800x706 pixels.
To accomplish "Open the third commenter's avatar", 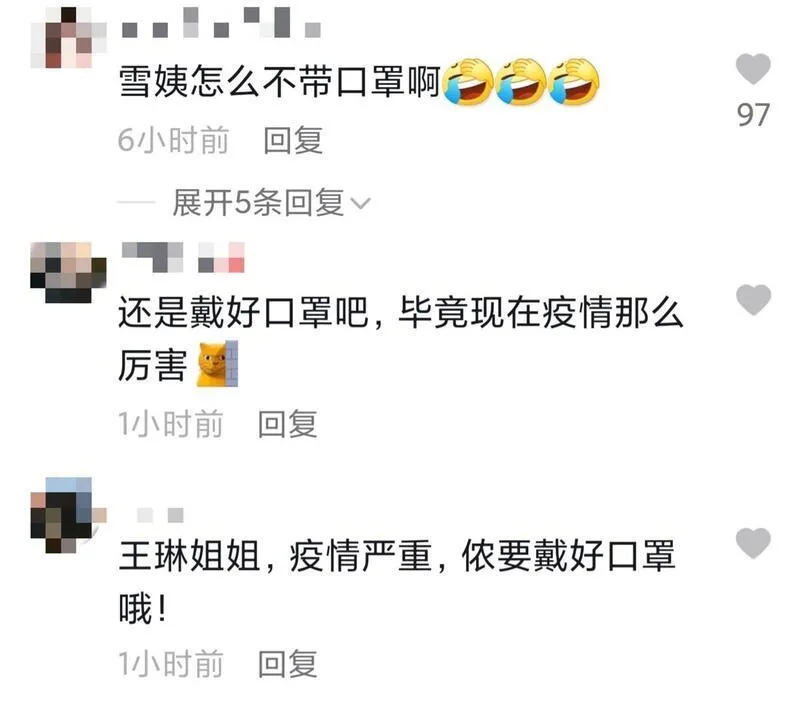I will pos(68,515).
